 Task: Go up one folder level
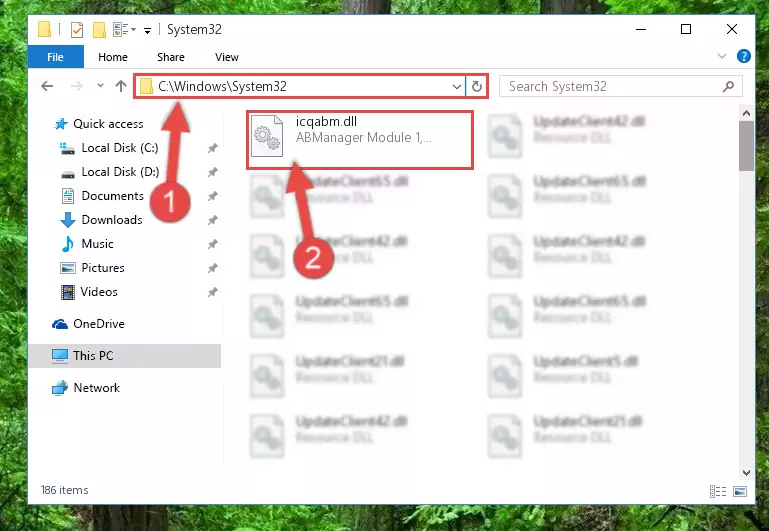pyautogui.click(x=121, y=86)
